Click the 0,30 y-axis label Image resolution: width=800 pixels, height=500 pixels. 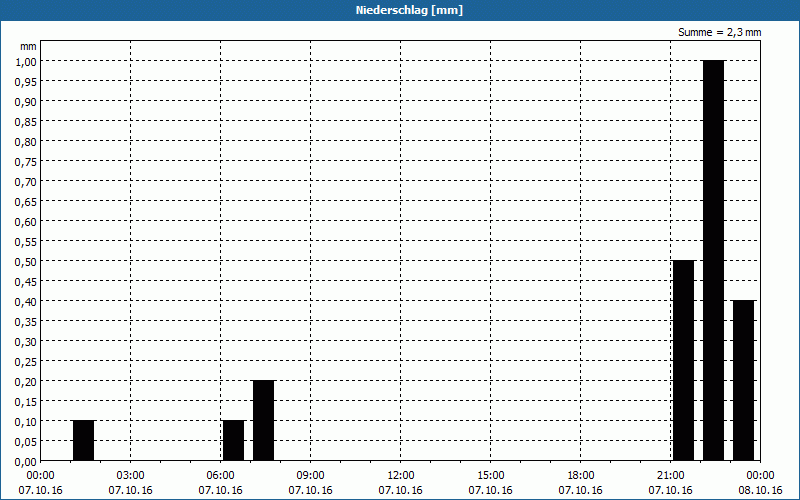point(26,342)
